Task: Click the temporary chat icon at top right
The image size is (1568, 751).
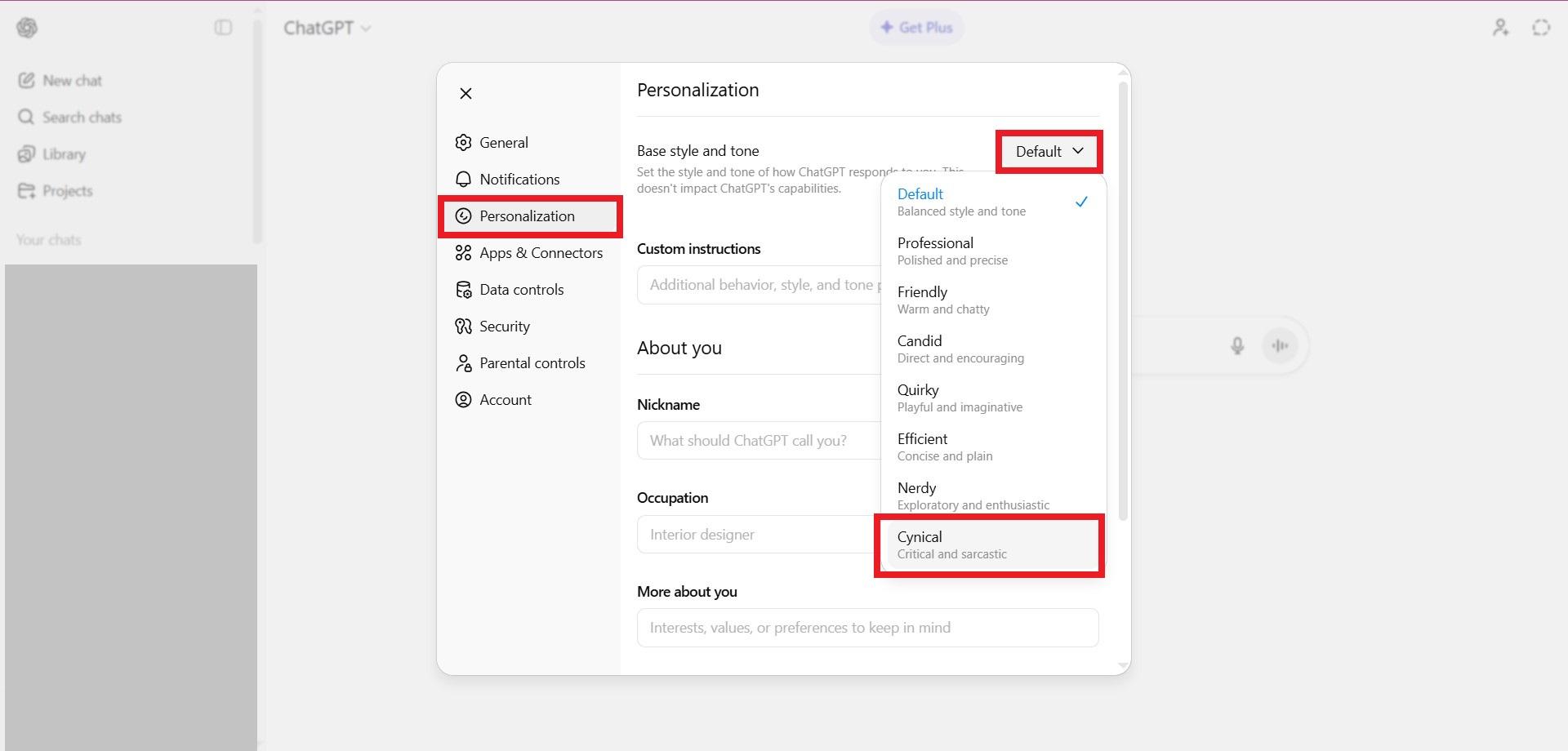Action: [x=1541, y=28]
